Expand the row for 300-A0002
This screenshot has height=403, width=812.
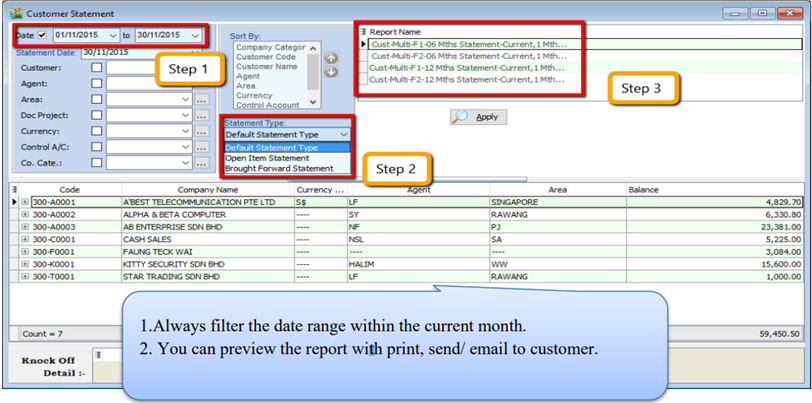(x=25, y=214)
